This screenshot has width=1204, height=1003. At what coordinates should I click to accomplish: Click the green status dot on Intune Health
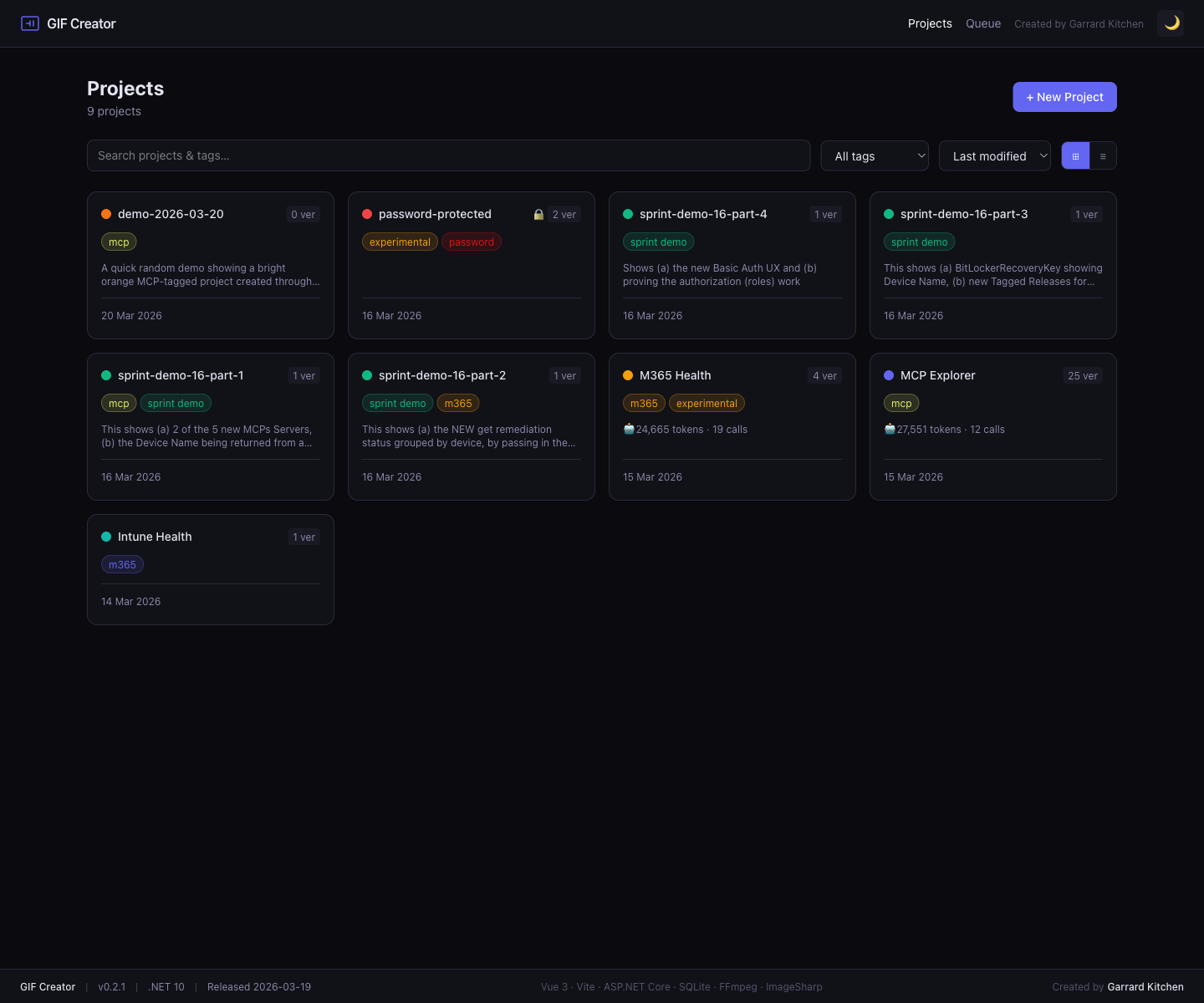[106, 537]
